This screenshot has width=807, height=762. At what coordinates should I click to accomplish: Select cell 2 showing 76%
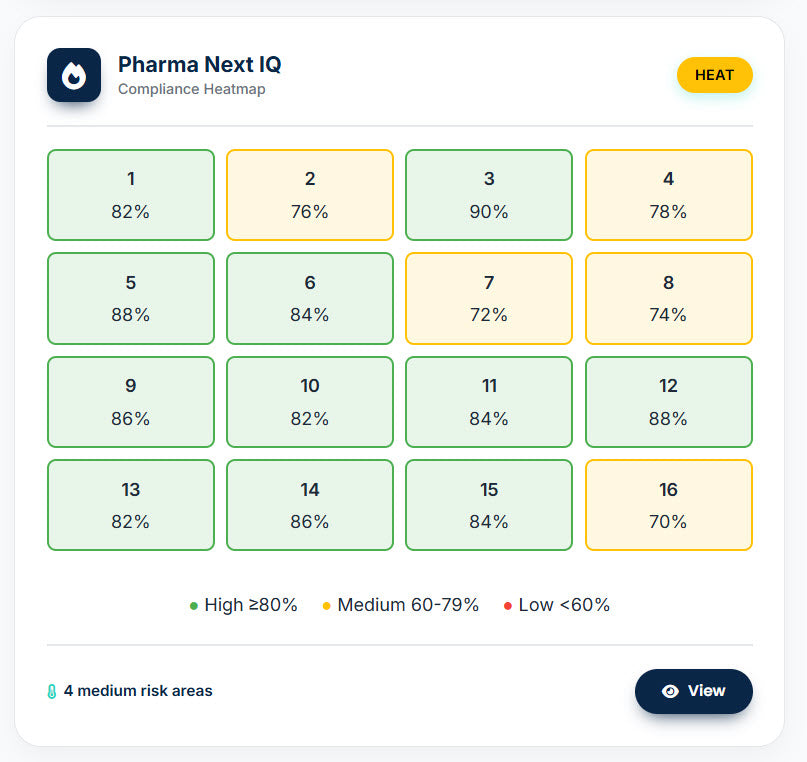coord(309,195)
